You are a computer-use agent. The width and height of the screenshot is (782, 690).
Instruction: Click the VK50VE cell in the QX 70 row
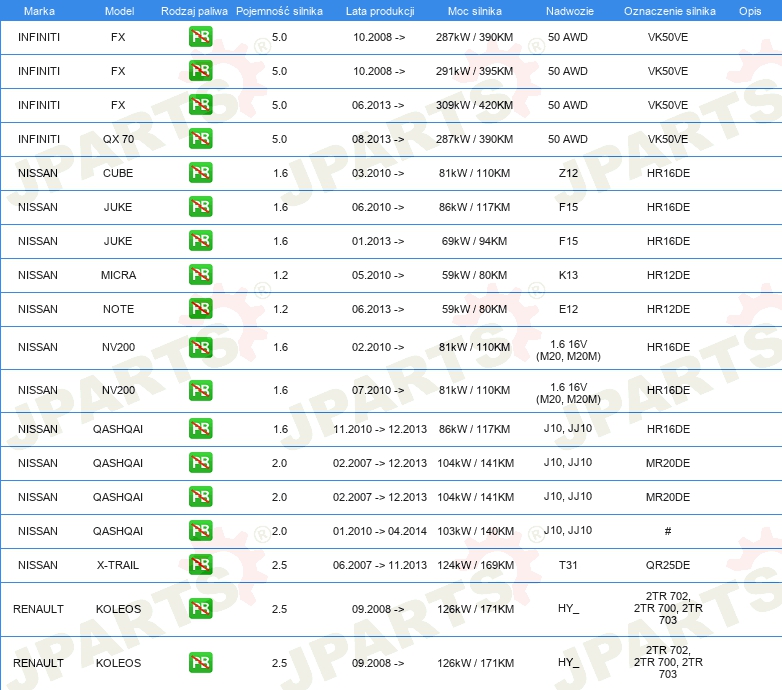(668, 139)
